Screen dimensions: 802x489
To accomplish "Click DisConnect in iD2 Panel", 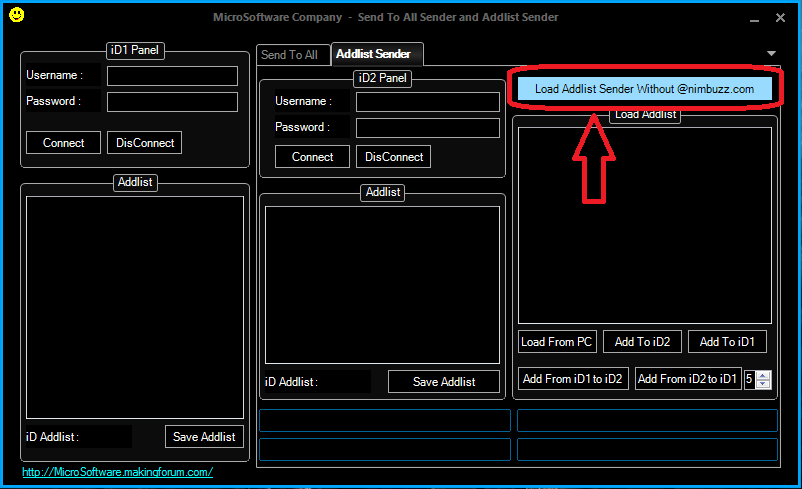I will [394, 157].
